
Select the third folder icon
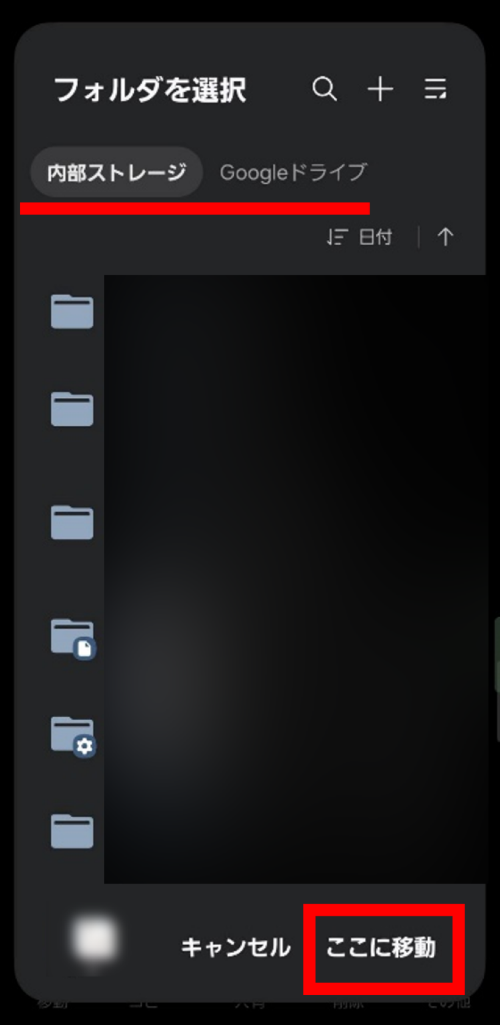point(72,522)
